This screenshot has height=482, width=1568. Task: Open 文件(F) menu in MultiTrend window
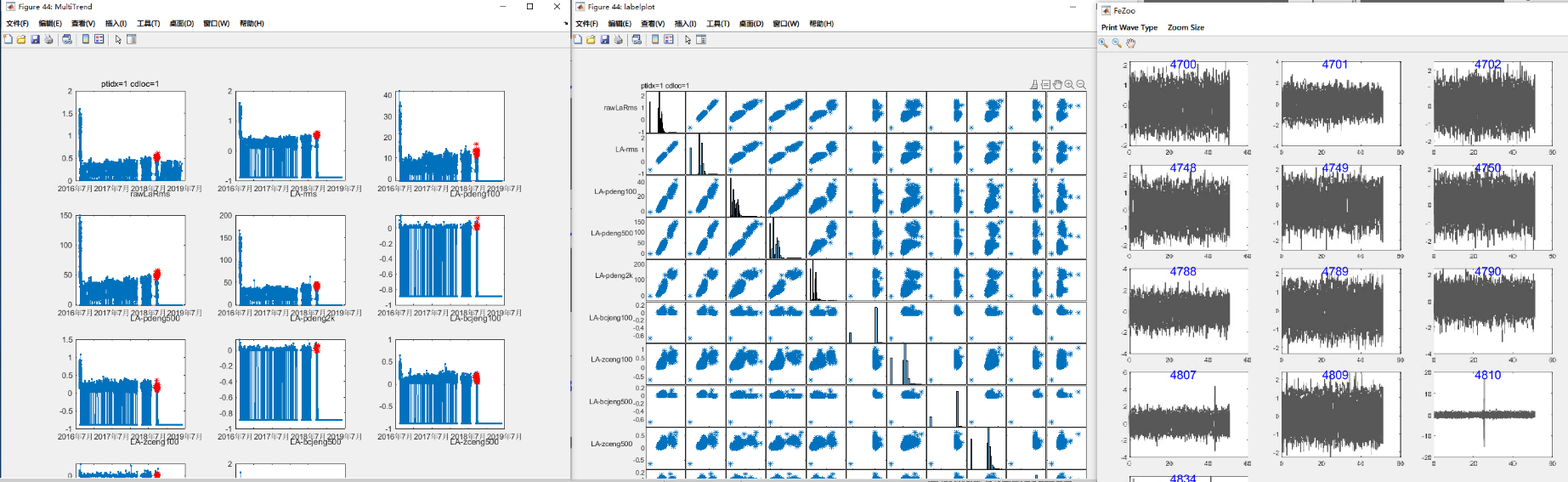(x=17, y=24)
